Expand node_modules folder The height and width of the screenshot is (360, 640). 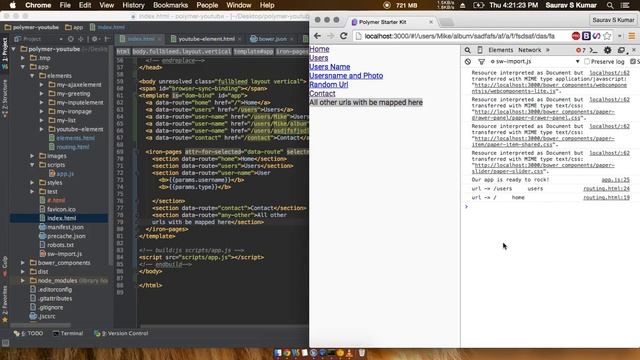(x=23, y=281)
